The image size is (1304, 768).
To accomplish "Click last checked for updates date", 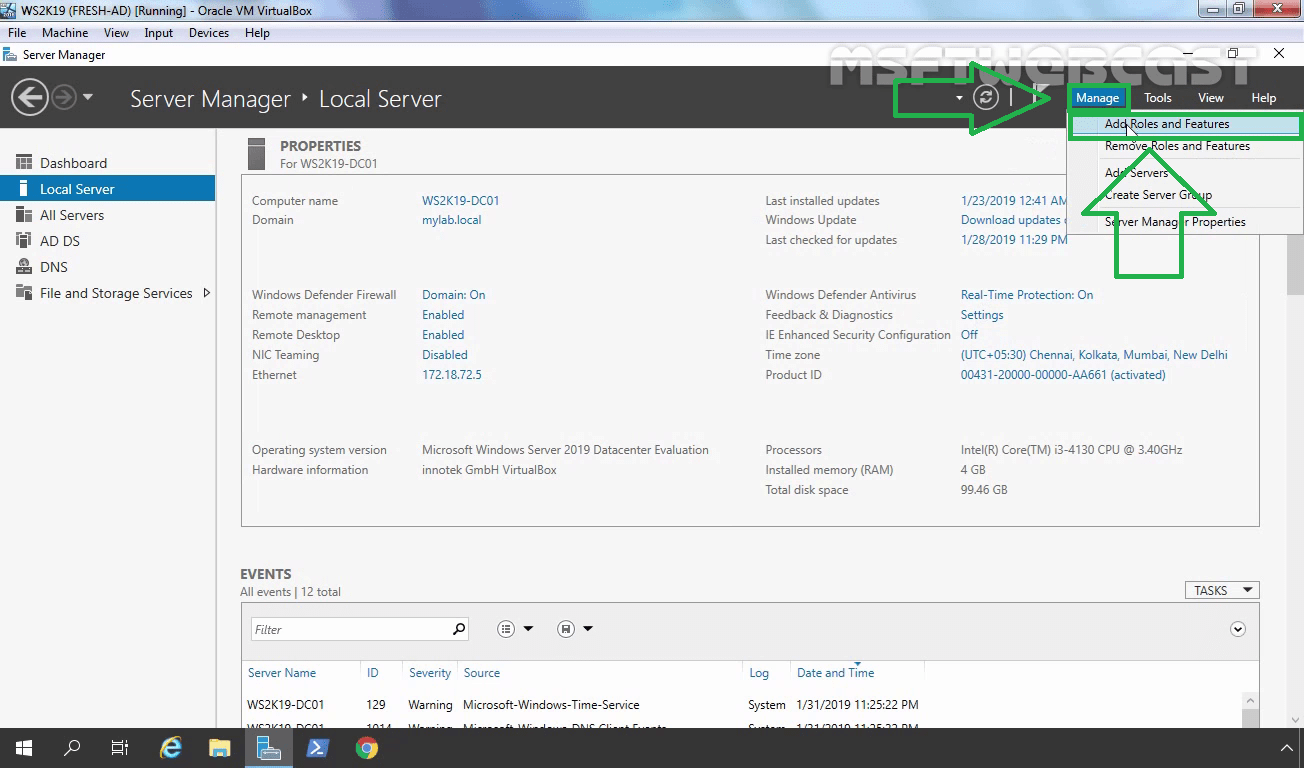I will click(x=1014, y=240).
